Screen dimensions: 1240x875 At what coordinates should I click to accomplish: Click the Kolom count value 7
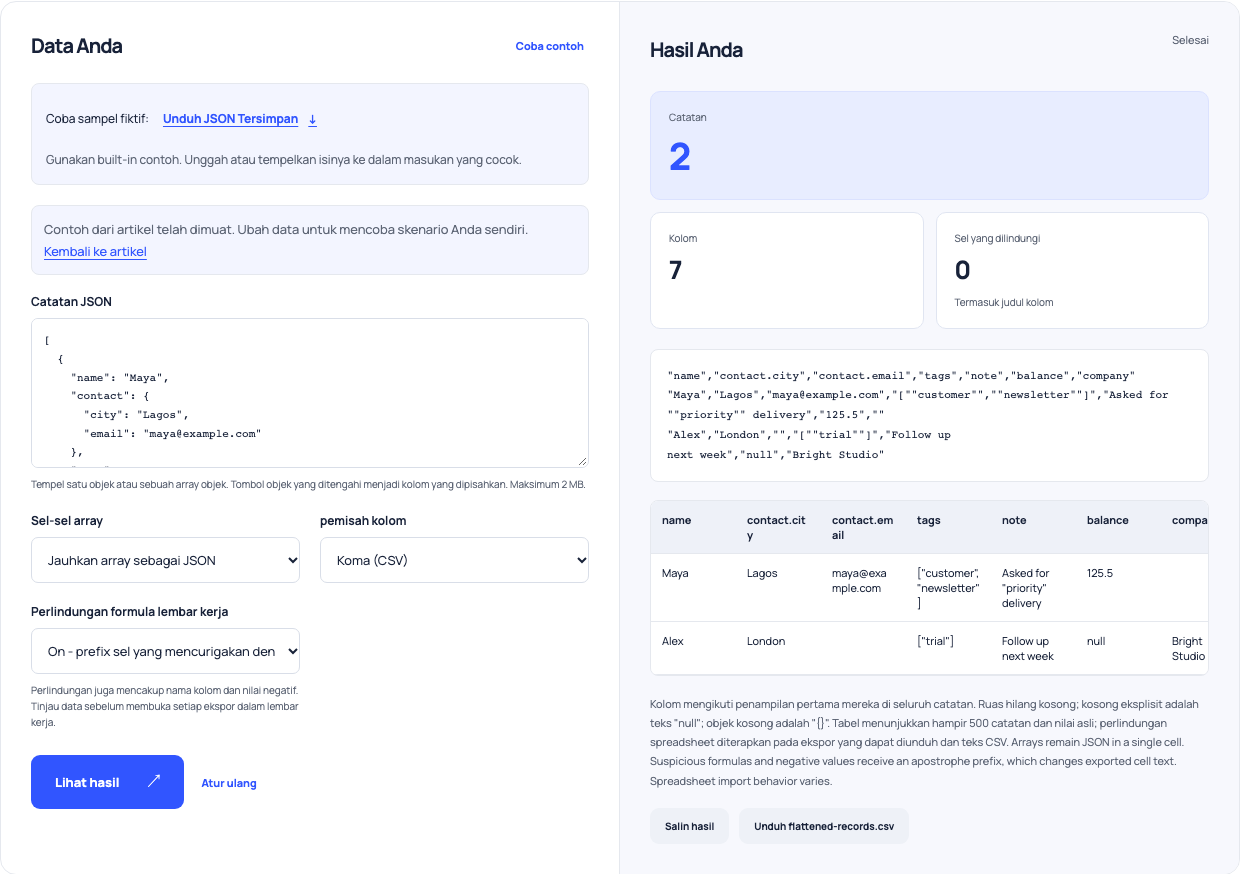(x=675, y=270)
